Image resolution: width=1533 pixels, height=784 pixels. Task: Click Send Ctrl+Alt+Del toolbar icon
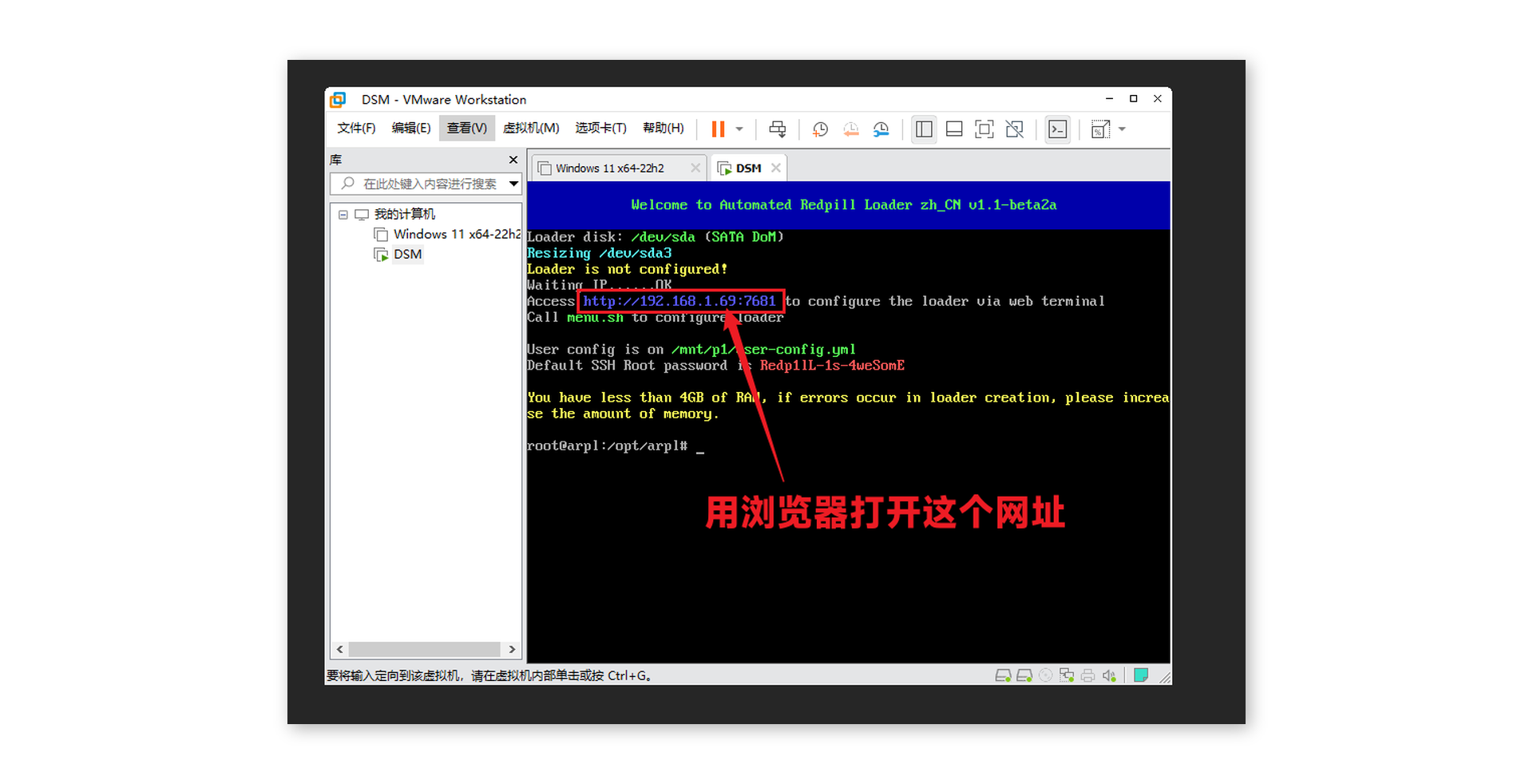(x=777, y=129)
